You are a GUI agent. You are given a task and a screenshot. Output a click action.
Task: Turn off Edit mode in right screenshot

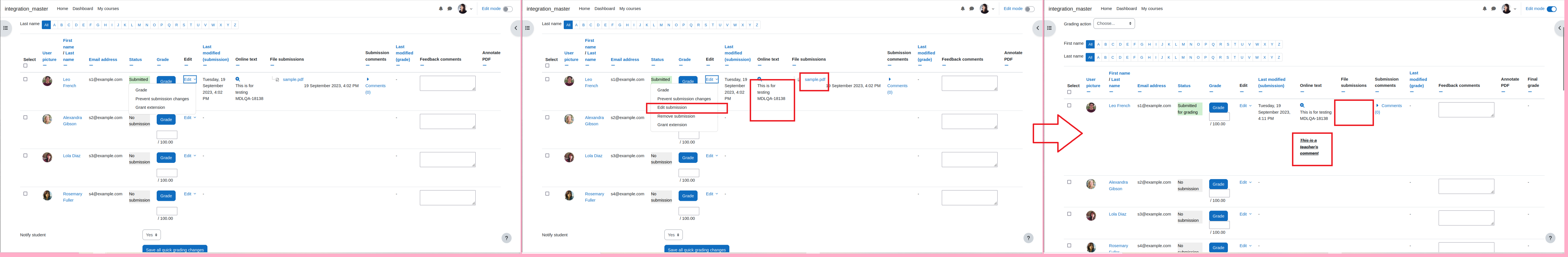(1552, 9)
